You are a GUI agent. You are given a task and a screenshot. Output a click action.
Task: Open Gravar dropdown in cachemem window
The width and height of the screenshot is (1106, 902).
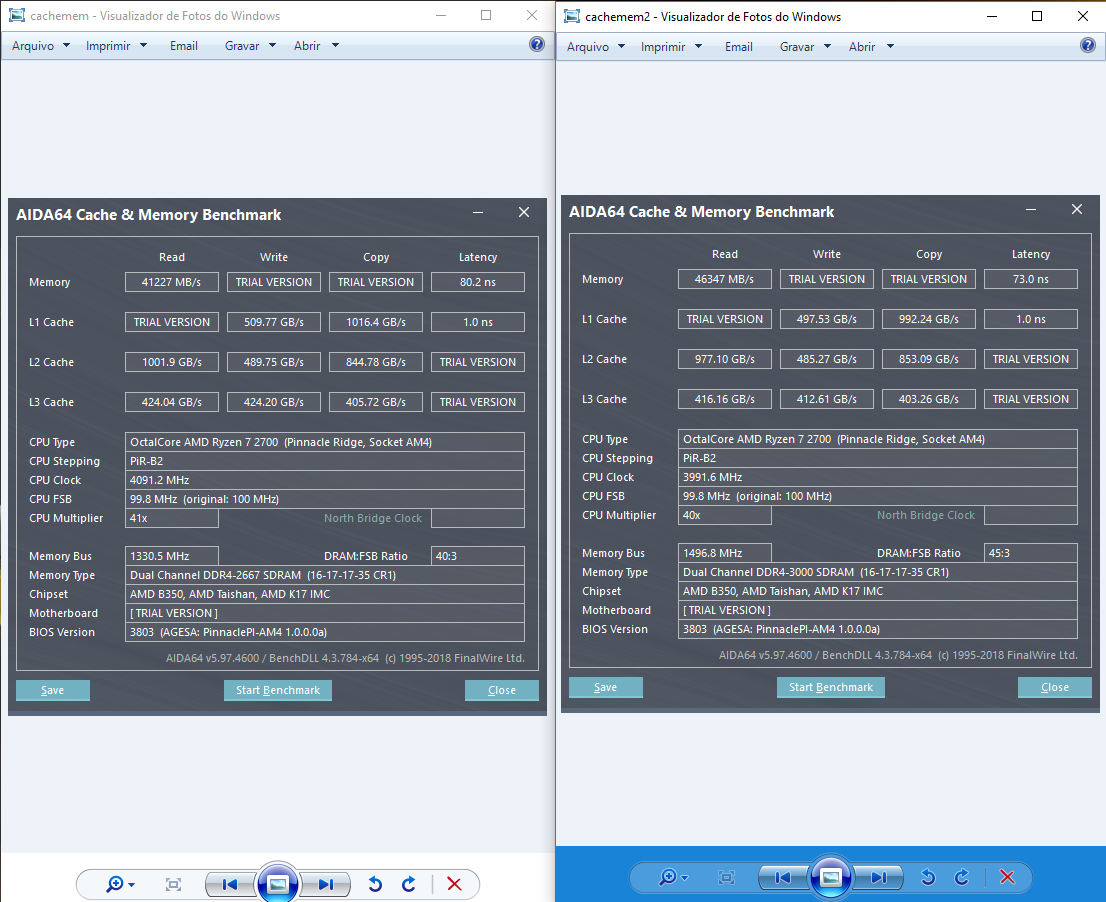coord(250,46)
